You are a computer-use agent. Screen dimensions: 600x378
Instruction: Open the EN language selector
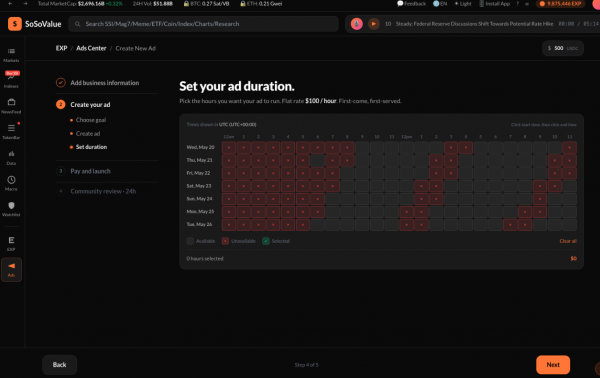(440, 3)
